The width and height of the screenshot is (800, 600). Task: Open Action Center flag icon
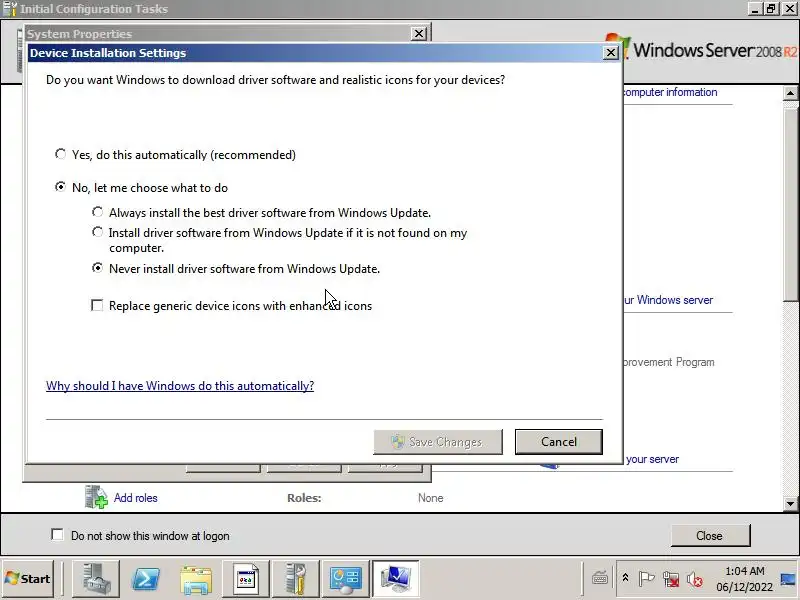tap(646, 579)
